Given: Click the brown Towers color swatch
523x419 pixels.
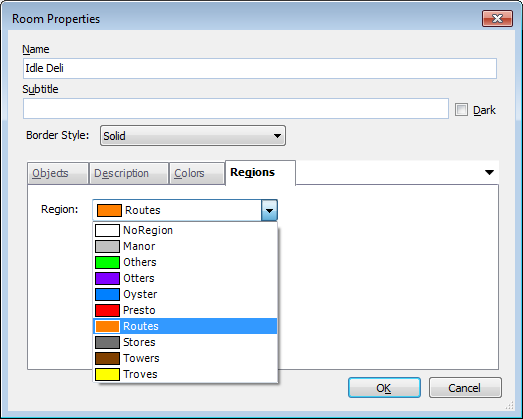Looking at the screenshot, I should [107, 359].
